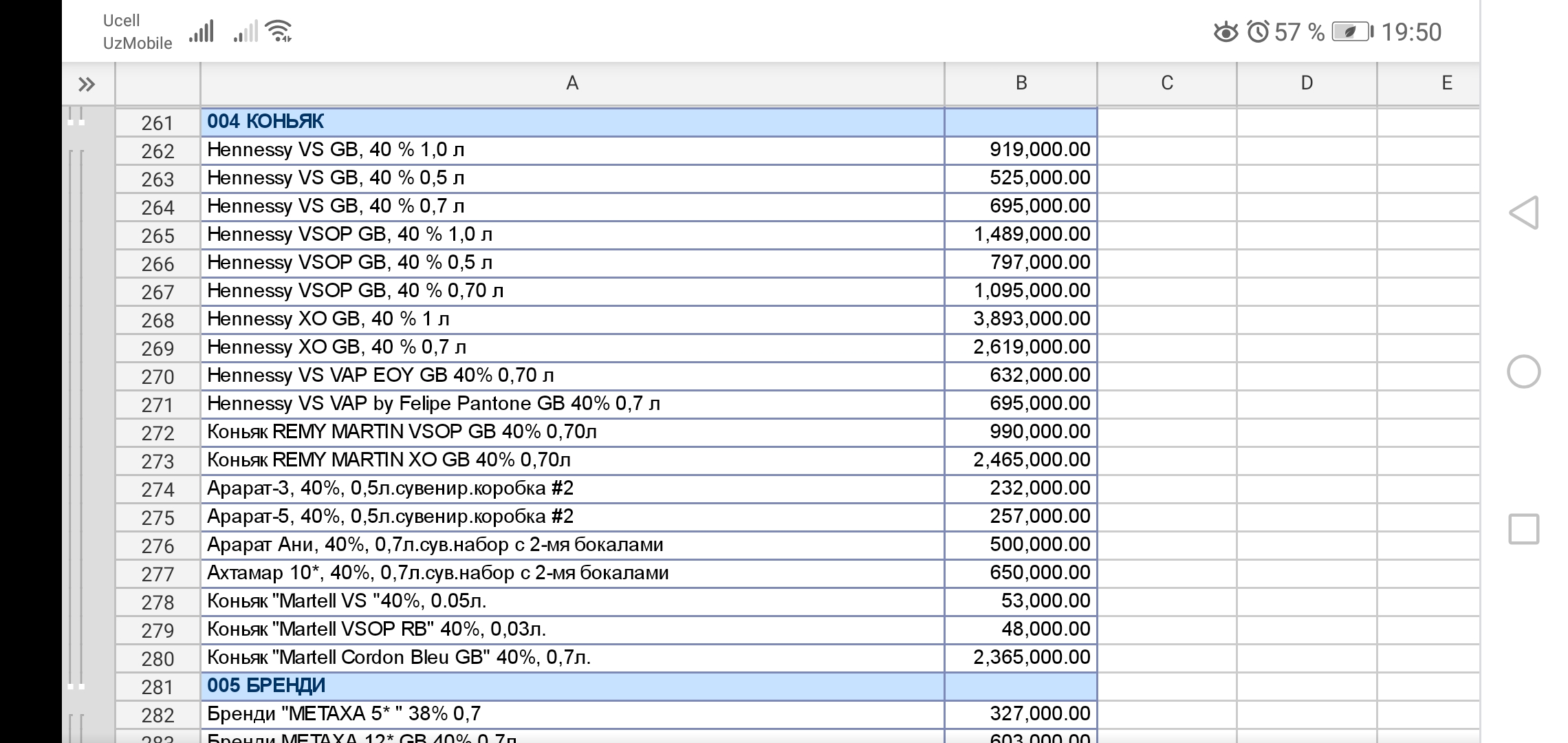Tap the Wi-Fi status icon
The height and width of the screenshot is (743, 1568).
tap(279, 31)
